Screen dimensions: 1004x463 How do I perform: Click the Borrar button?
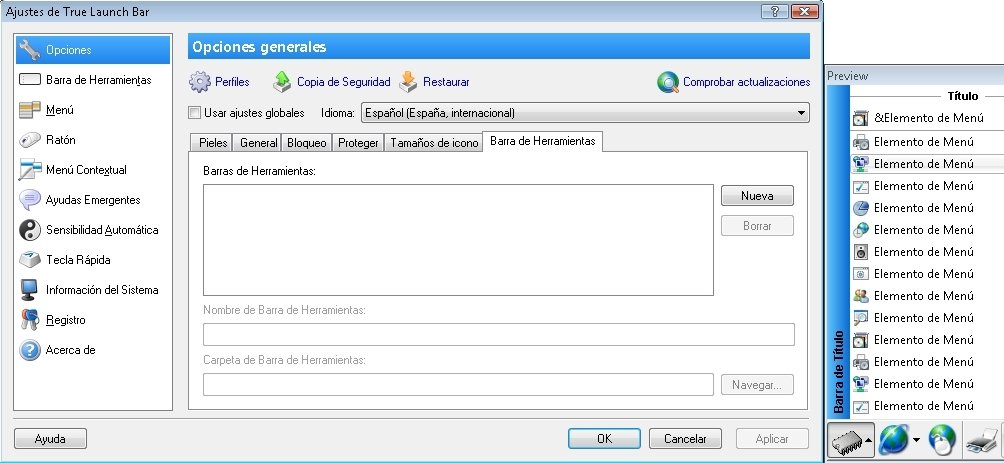(x=757, y=226)
